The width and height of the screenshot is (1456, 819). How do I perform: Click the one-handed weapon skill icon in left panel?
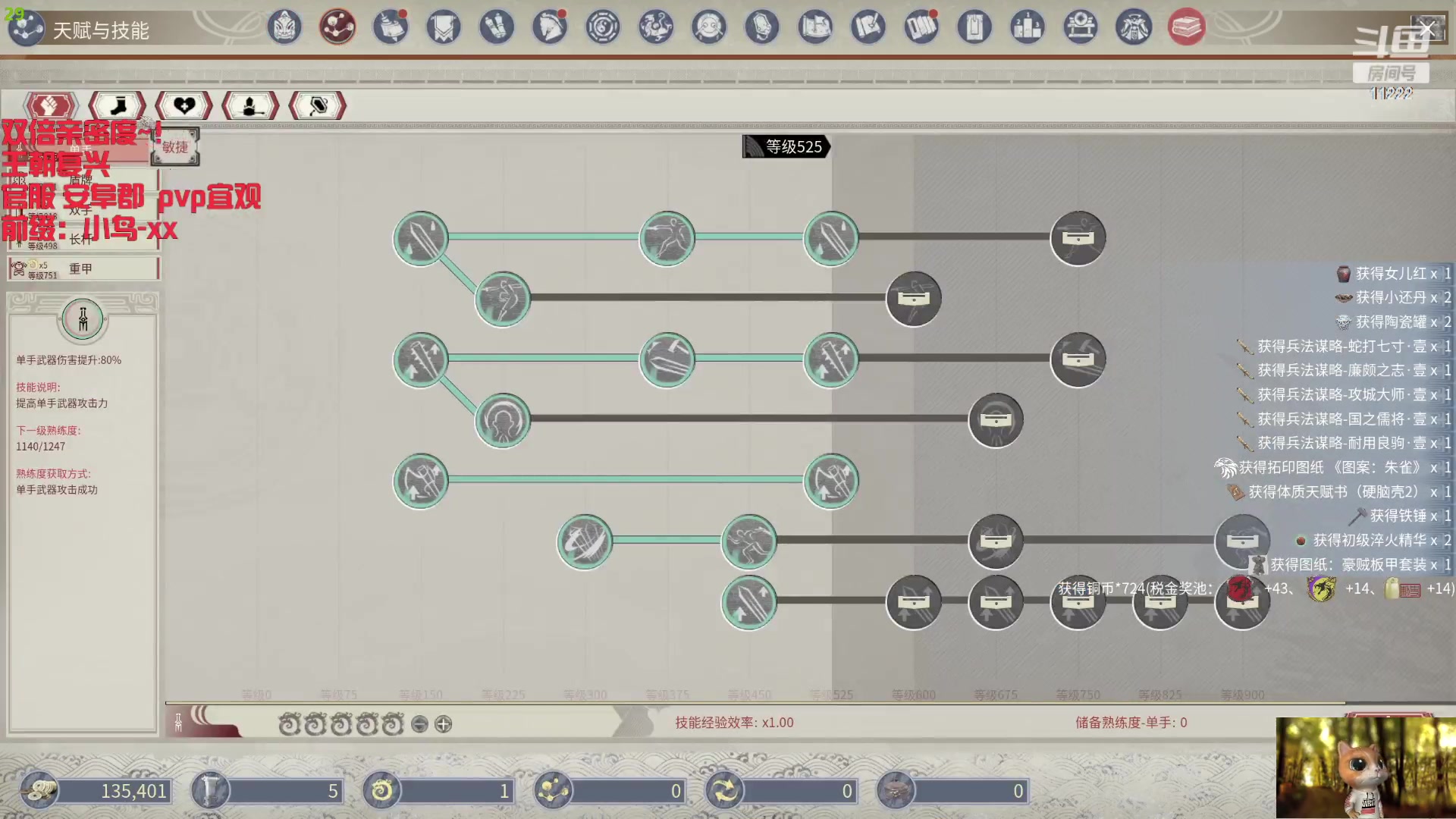(83, 318)
